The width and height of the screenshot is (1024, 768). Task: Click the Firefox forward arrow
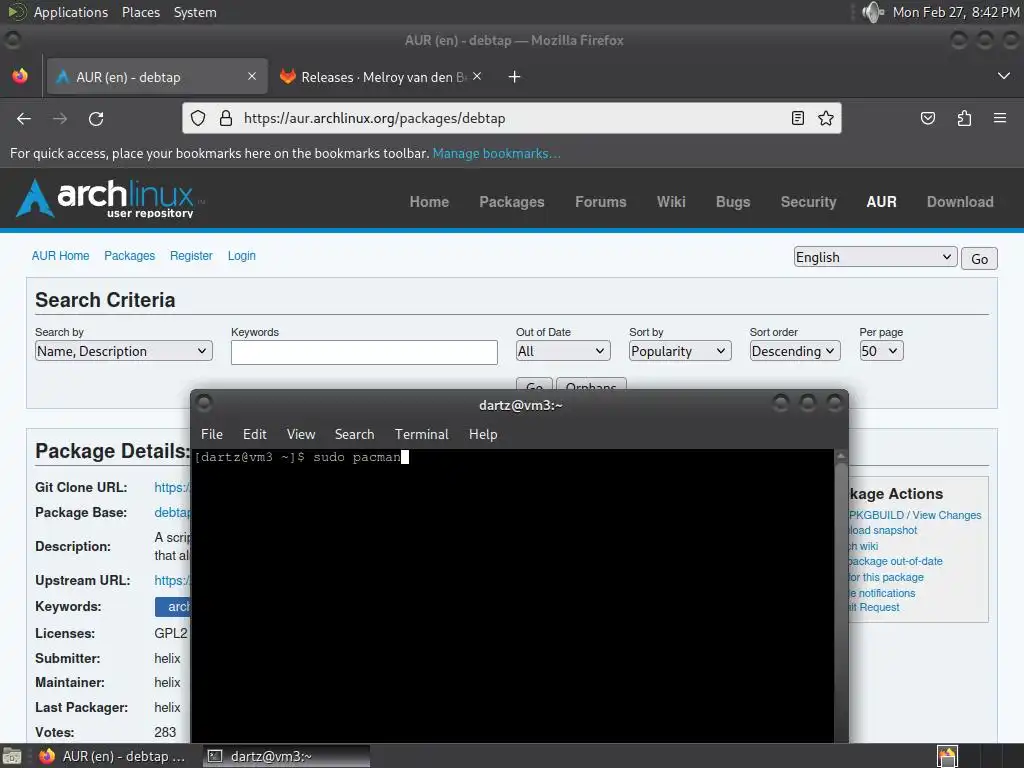(60, 119)
